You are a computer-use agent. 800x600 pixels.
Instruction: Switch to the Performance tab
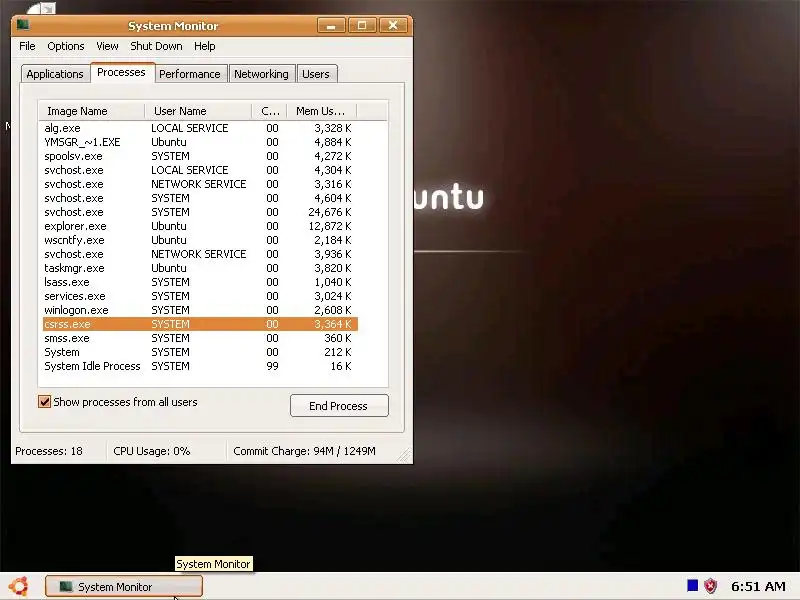click(x=189, y=74)
